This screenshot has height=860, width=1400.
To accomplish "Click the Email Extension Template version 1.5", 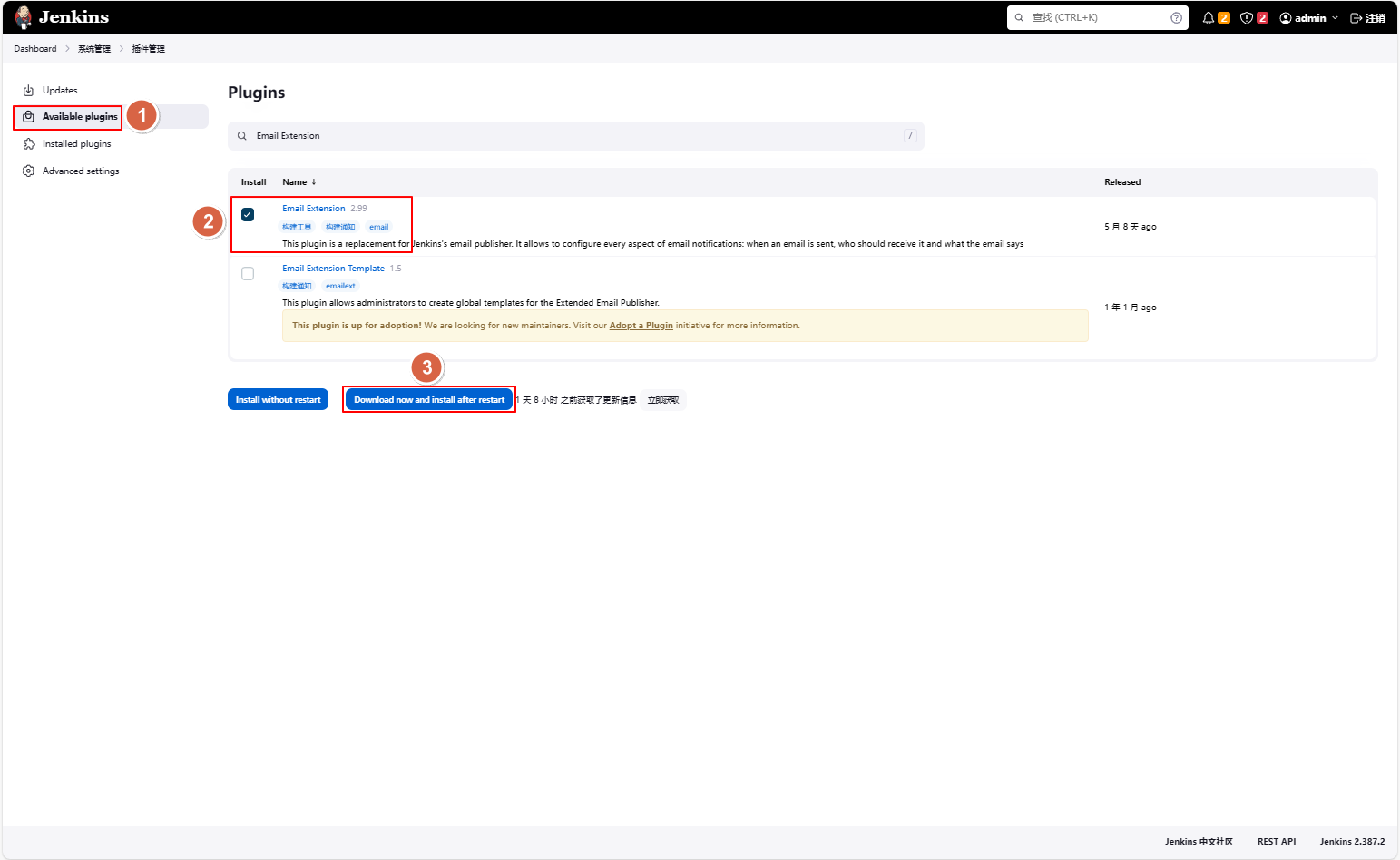I will click(396, 269).
